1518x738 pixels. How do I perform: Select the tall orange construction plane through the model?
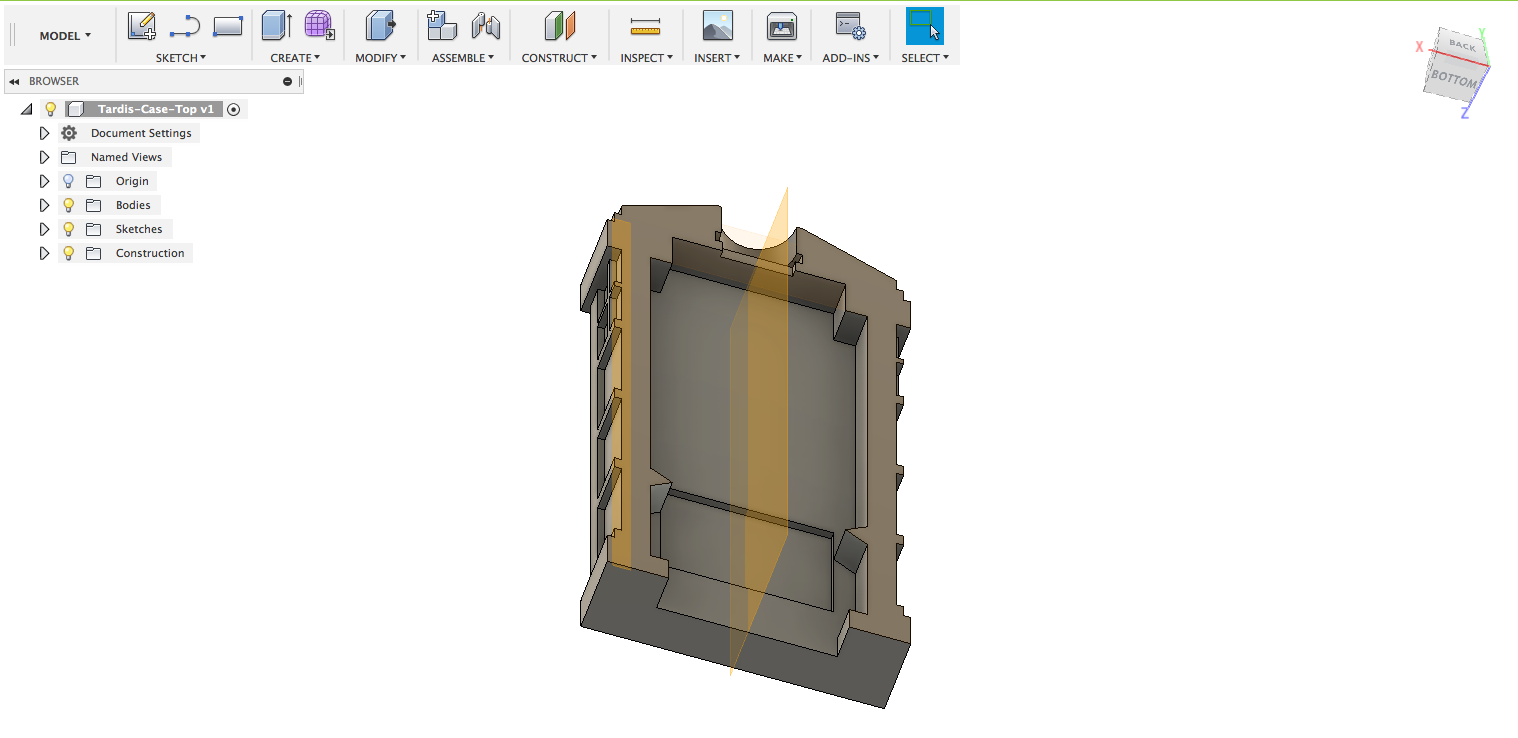(768, 430)
